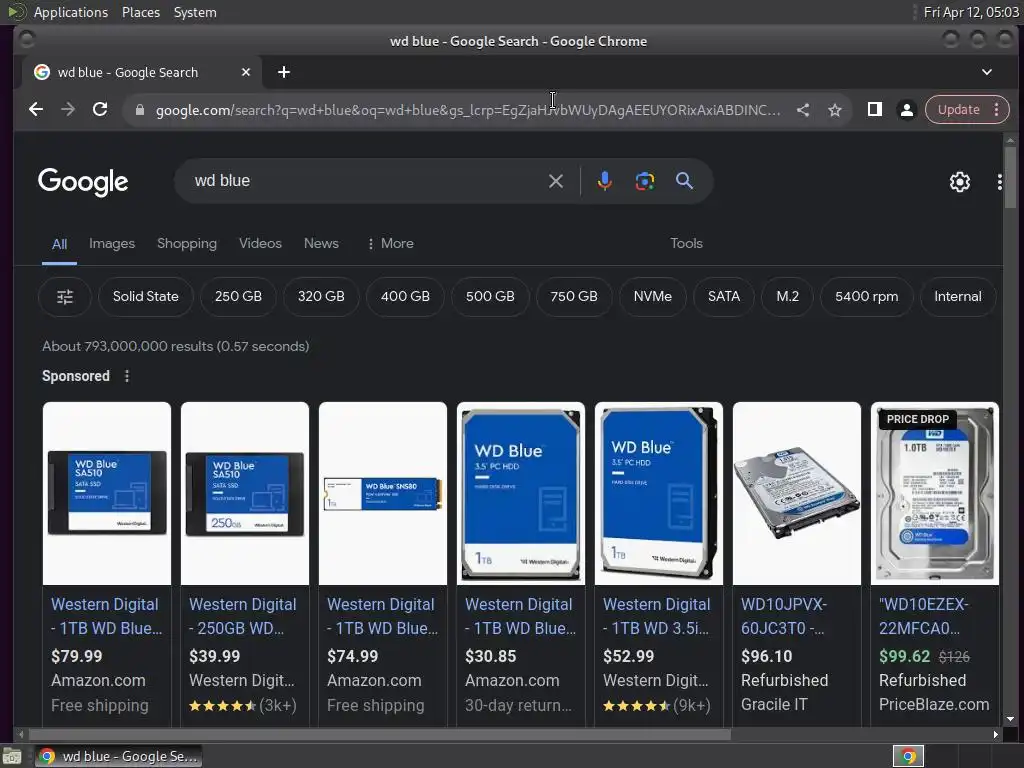
Task: Open the $74.99 Western Digital 1TB link
Action: [382, 616]
